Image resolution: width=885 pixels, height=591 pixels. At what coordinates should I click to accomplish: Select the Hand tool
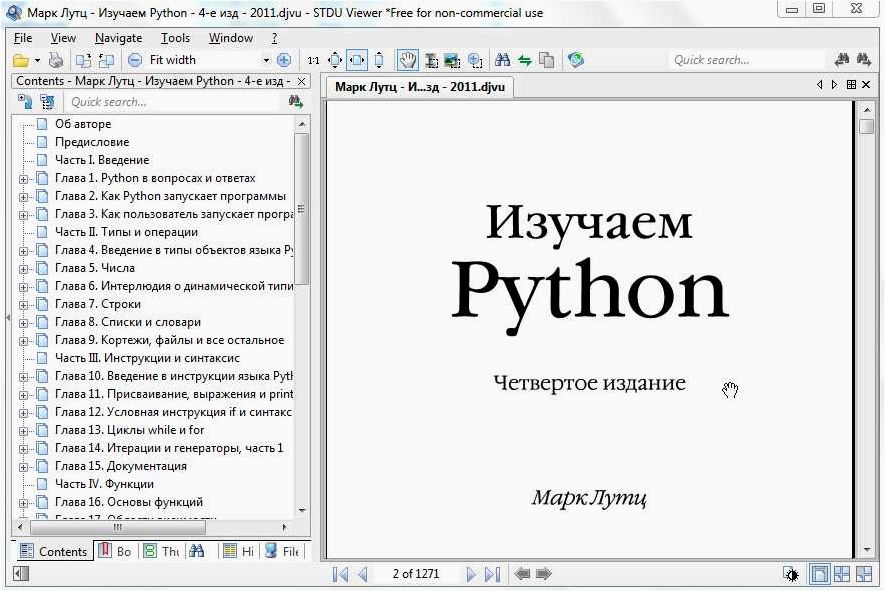point(408,60)
